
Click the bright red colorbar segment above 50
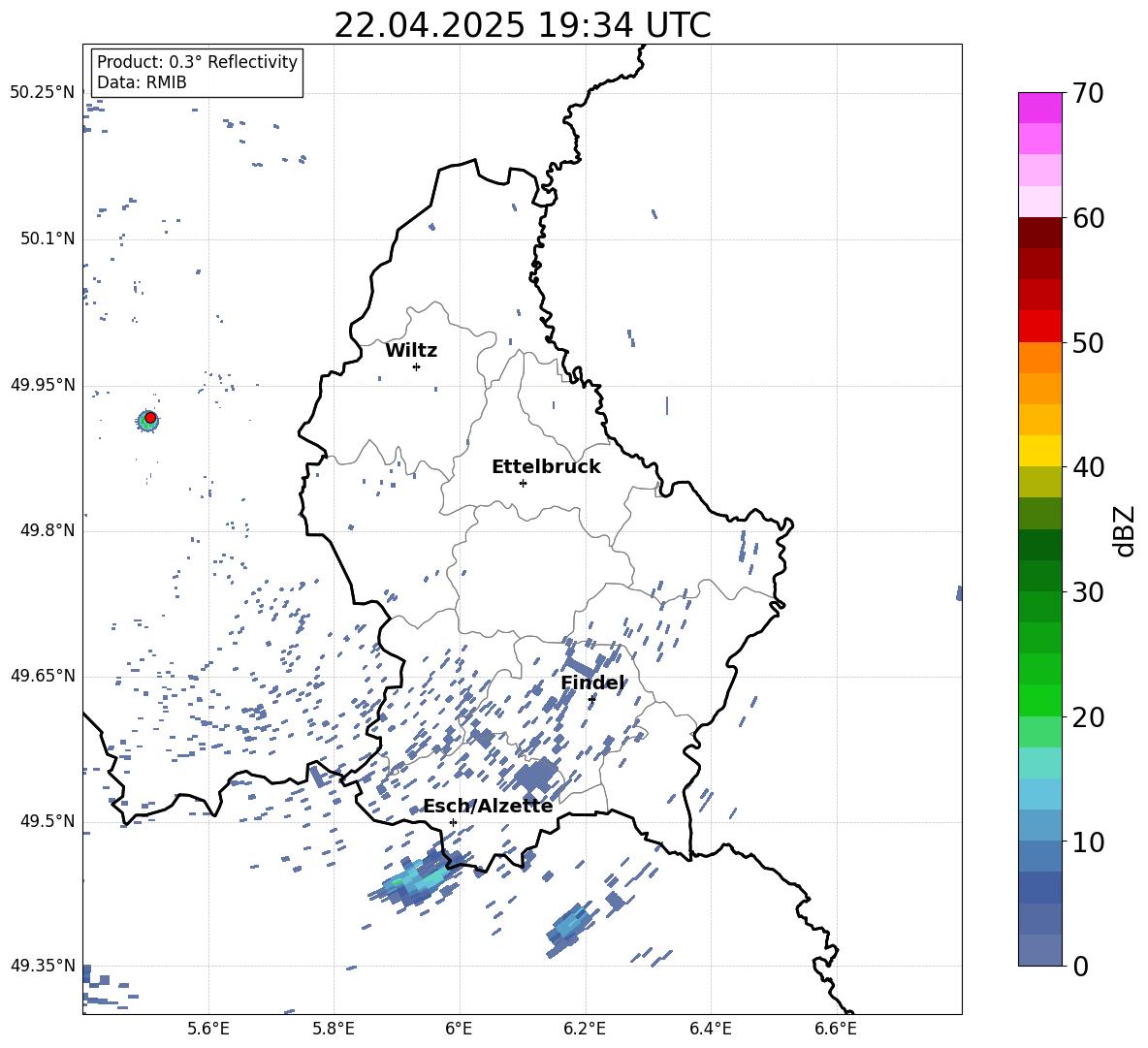(x=1040, y=327)
